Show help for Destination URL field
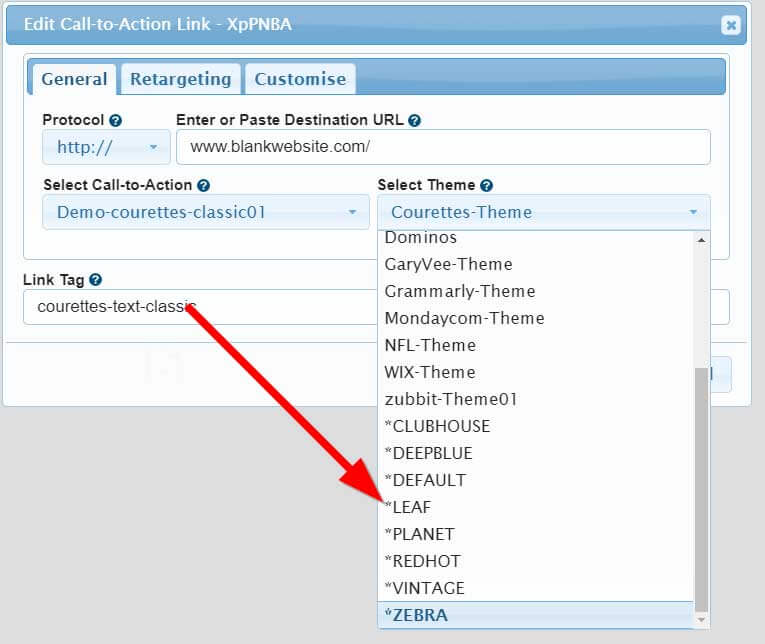Screen dimensions: 765x644 [414, 120]
